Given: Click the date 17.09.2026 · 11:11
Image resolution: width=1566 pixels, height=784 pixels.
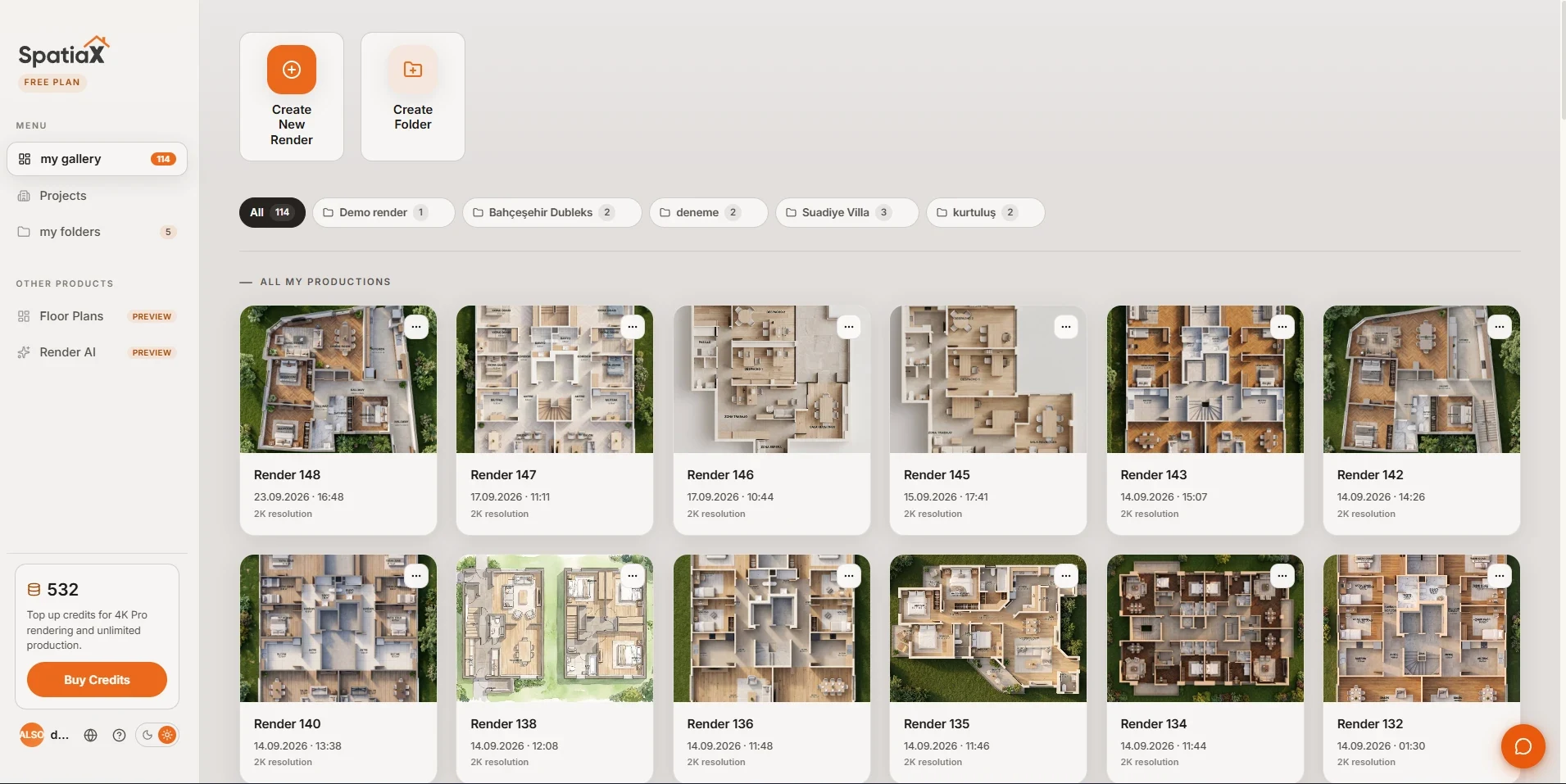Looking at the screenshot, I should pos(510,497).
